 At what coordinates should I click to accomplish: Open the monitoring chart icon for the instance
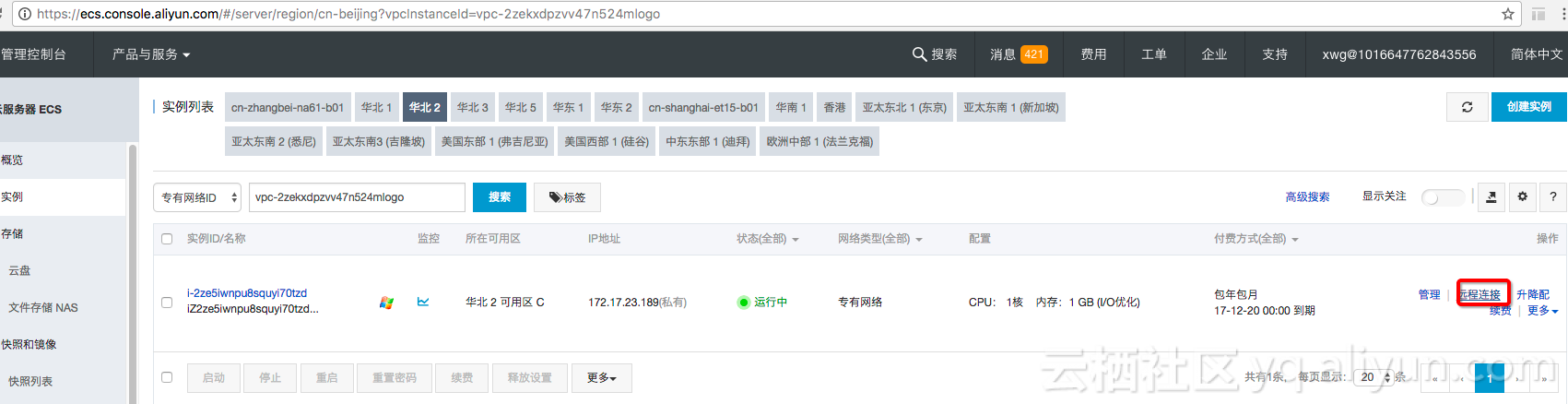click(x=423, y=302)
